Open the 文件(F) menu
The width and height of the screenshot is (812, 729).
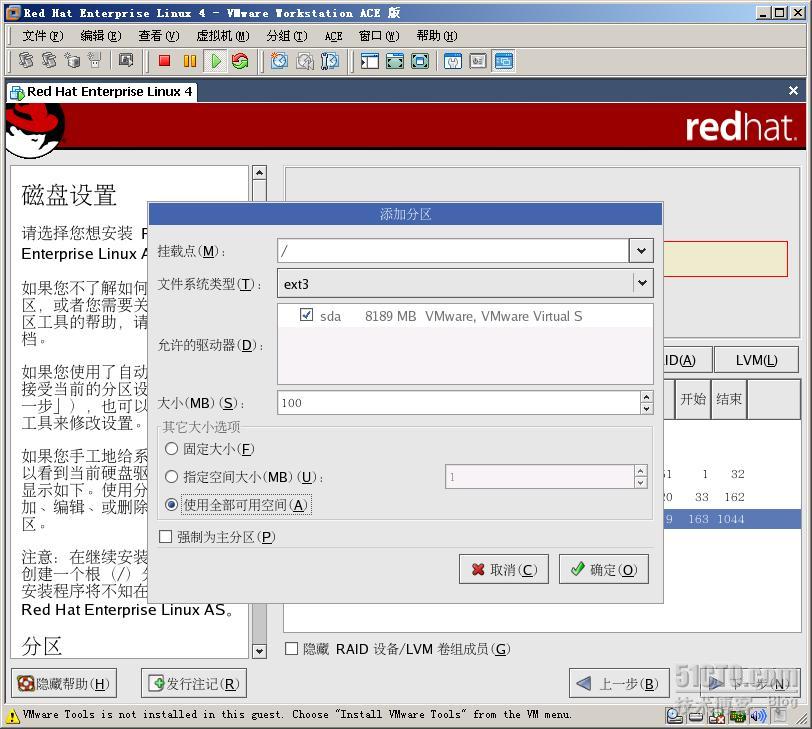[x=42, y=36]
